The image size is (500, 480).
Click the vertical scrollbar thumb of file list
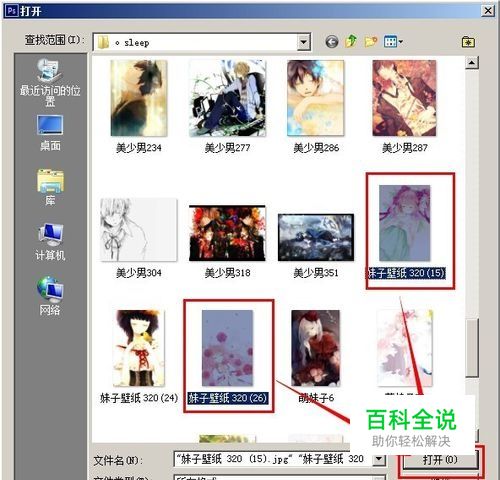coord(472,348)
